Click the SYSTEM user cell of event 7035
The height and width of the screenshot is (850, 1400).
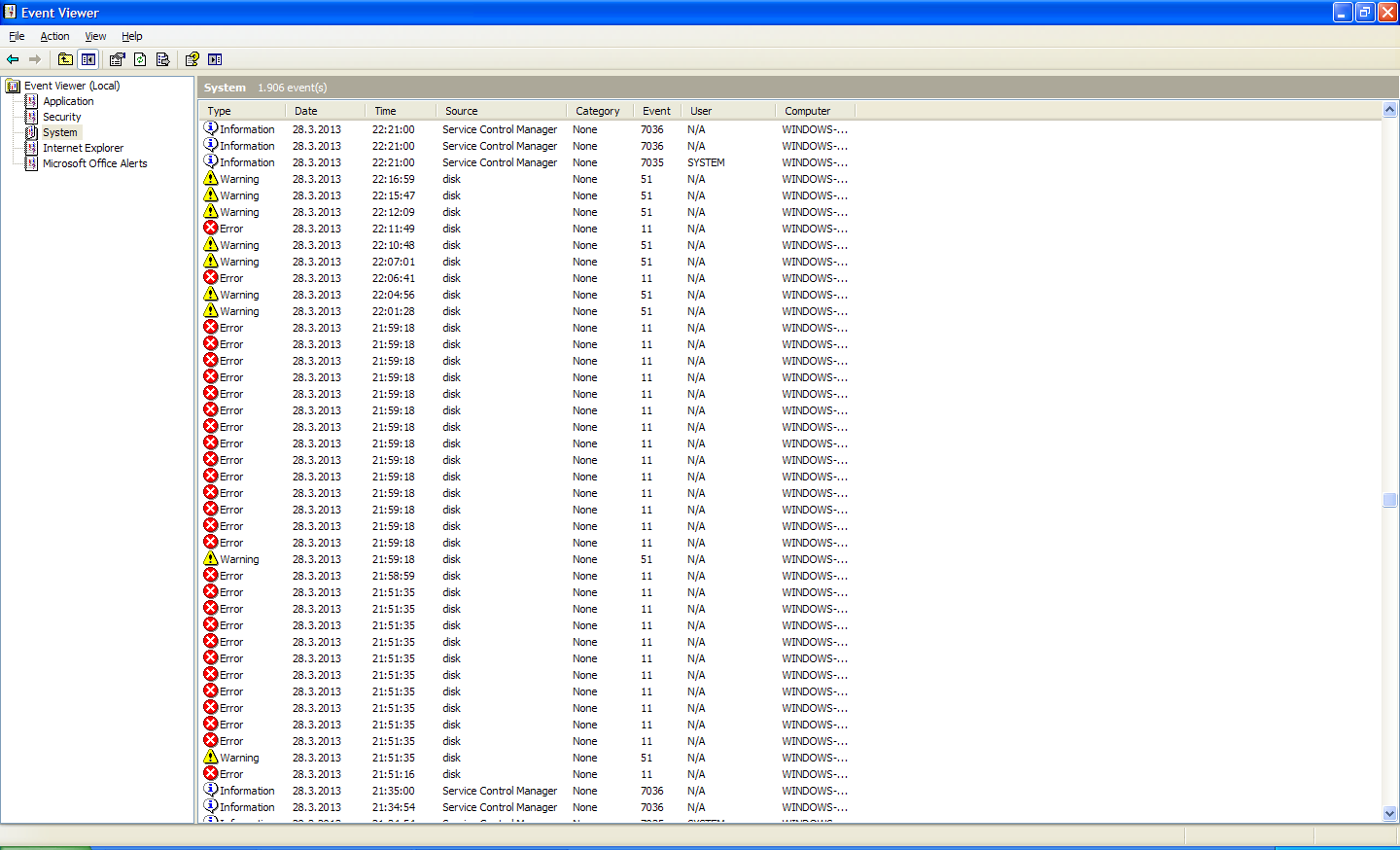click(706, 162)
